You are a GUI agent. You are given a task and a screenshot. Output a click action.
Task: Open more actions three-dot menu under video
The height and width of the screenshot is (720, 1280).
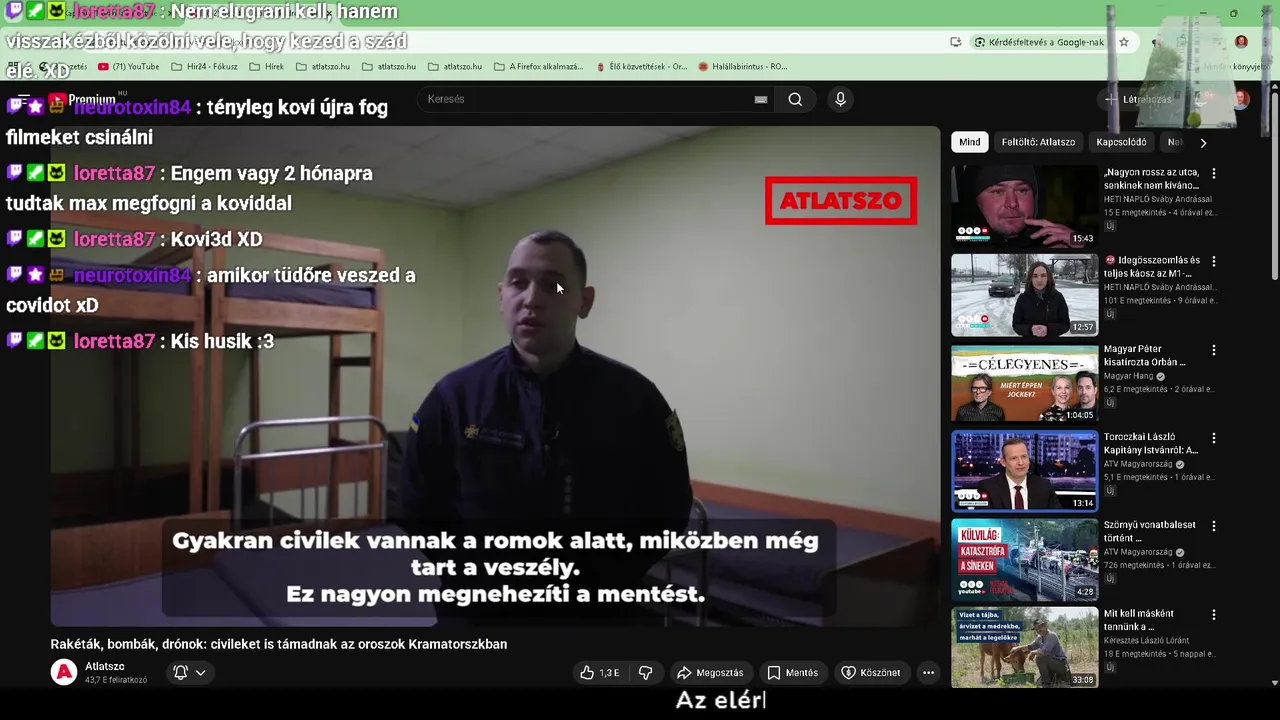coord(928,673)
